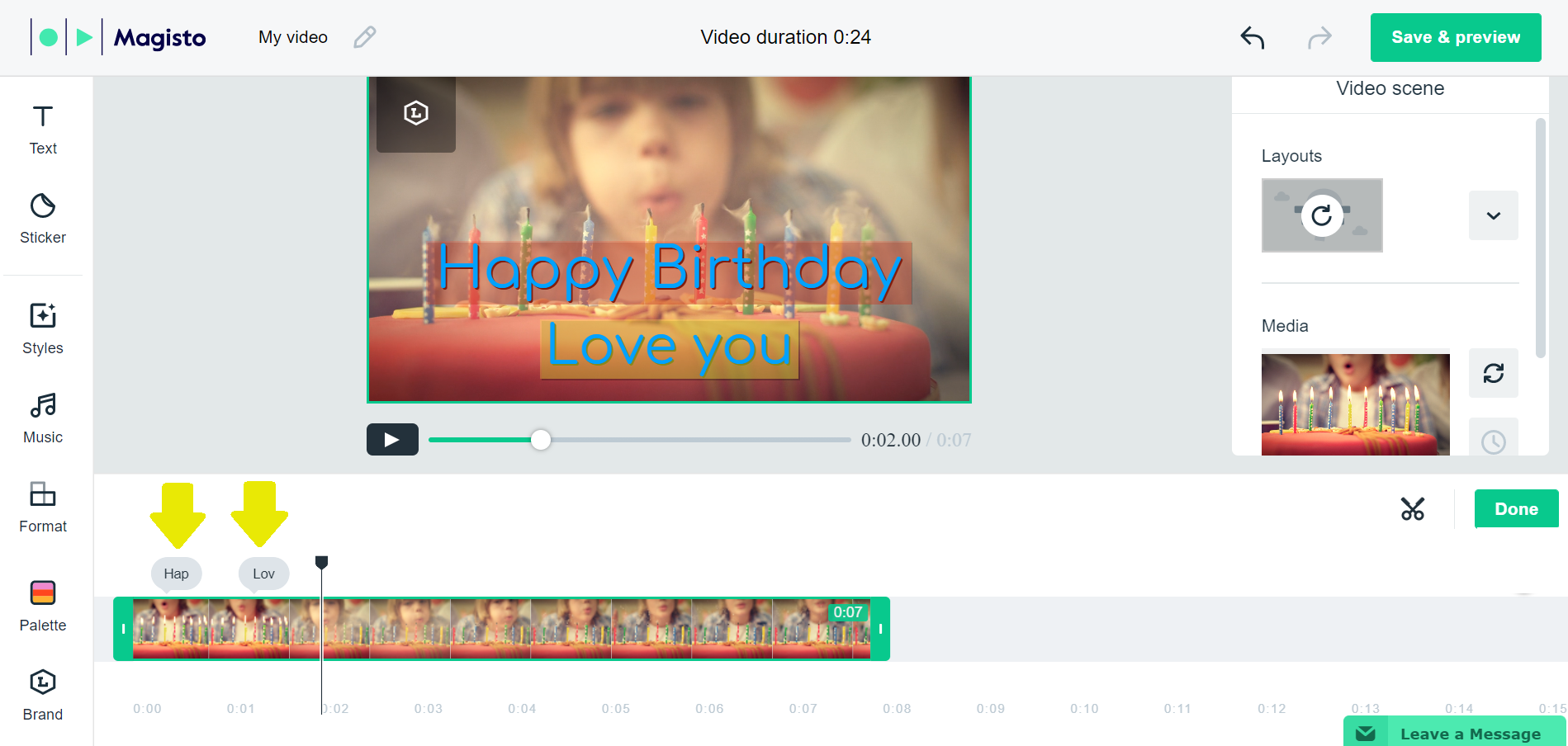Click the Magisto logo
Viewport: 1568px width, 746px height.
tap(117, 37)
